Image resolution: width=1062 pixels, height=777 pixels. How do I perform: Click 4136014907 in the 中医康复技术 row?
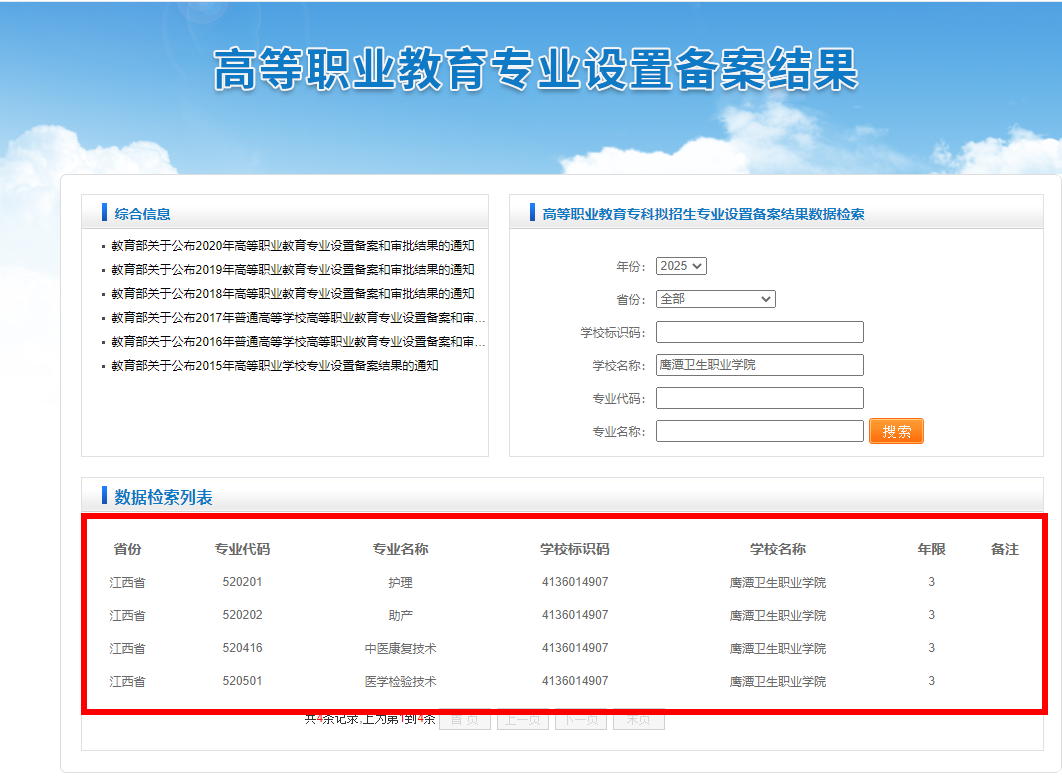tap(575, 648)
